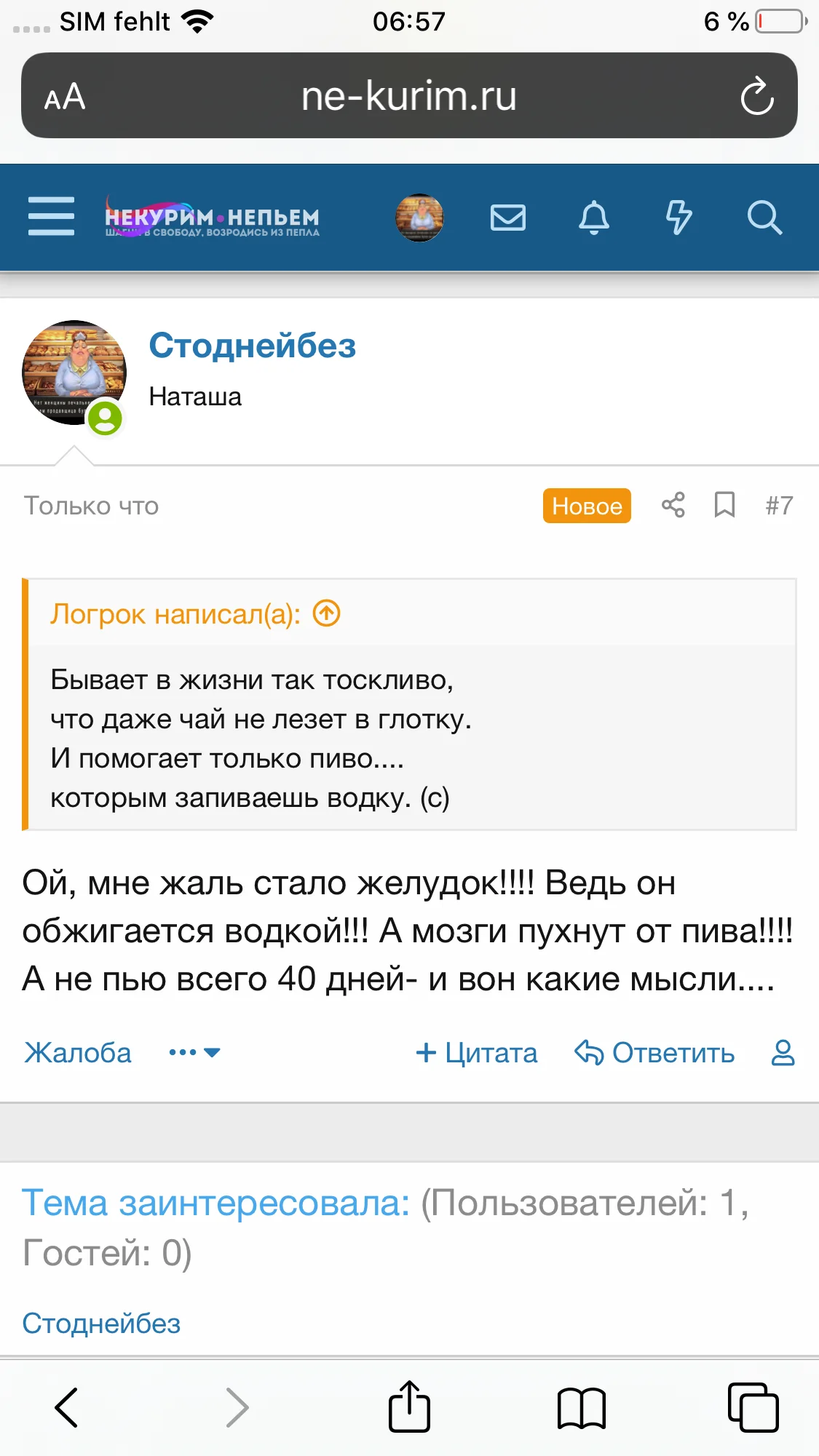Open Safari bookmarks book icon
Screen dimensions: 819x1456
[581, 1407]
